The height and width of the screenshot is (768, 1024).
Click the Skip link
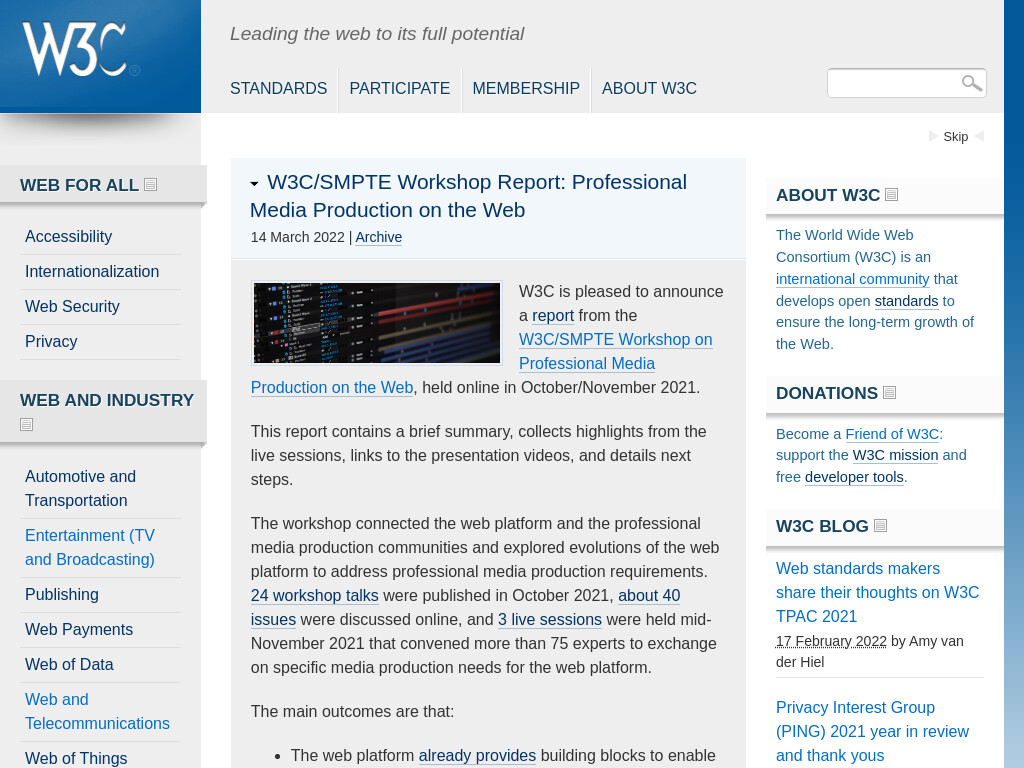click(955, 136)
